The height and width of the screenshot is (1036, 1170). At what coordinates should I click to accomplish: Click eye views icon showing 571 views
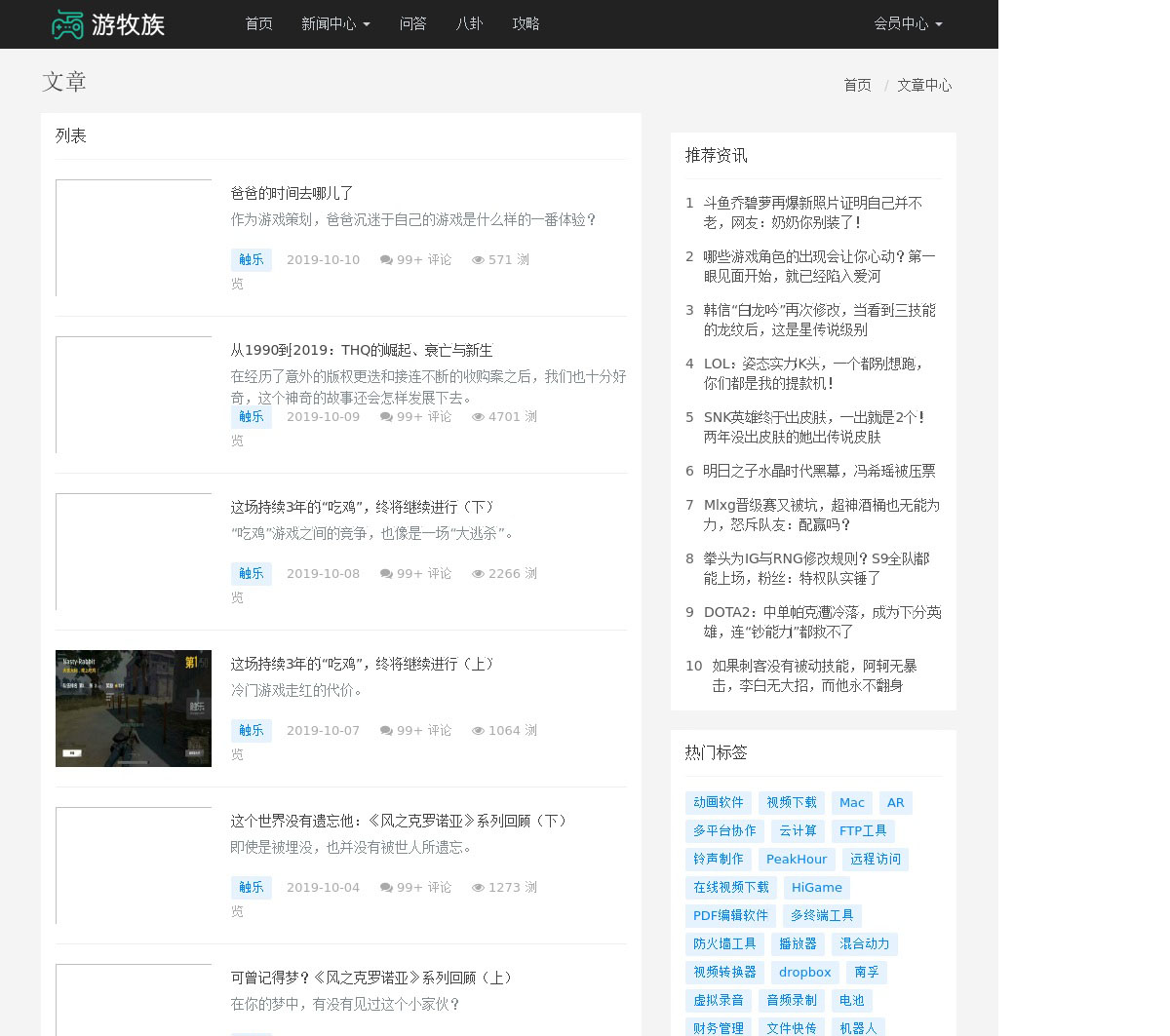pyautogui.click(x=478, y=260)
